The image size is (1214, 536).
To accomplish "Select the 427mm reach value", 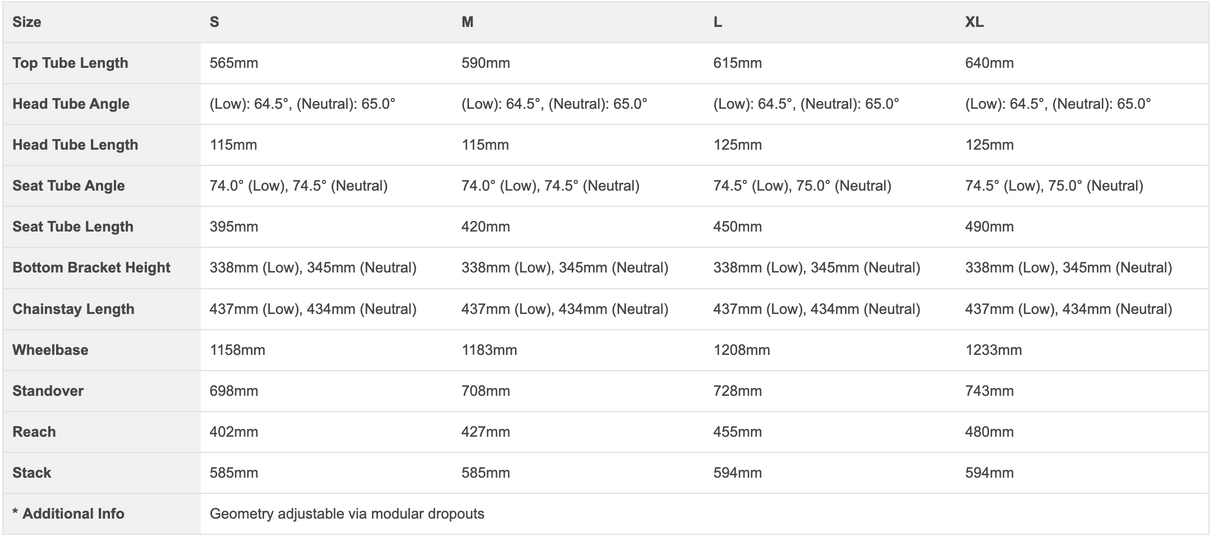I will [485, 432].
